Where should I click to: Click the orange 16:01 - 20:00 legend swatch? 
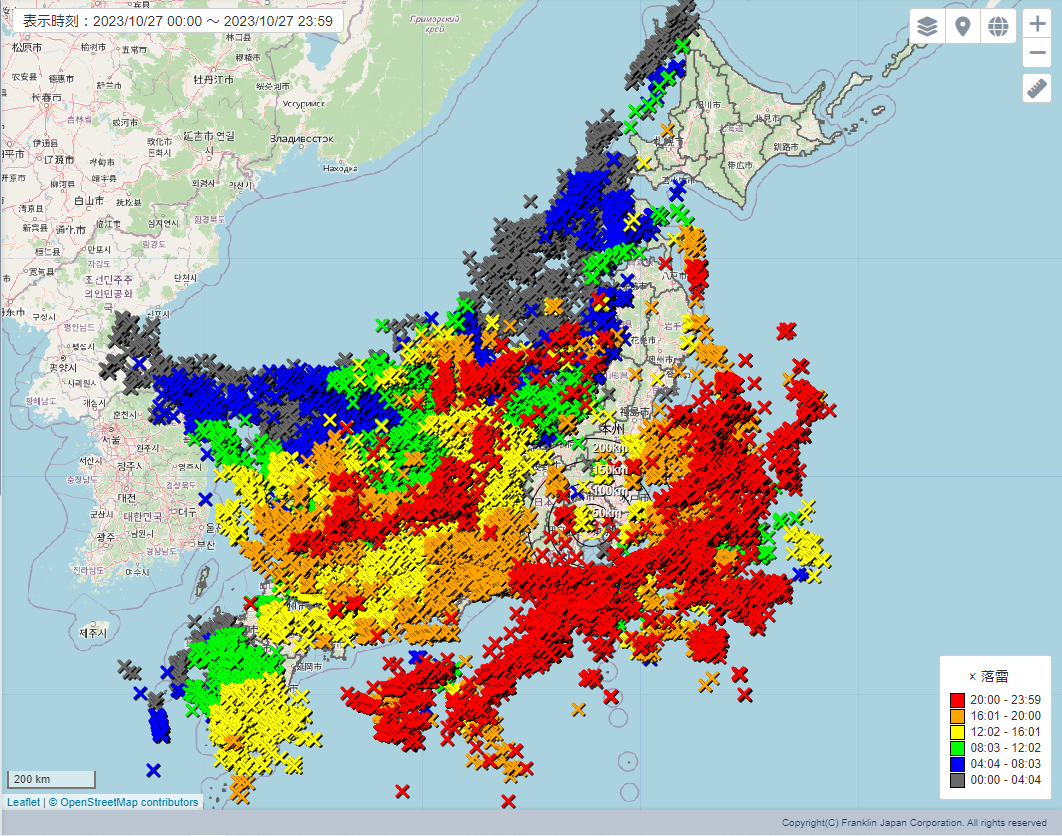click(957, 716)
